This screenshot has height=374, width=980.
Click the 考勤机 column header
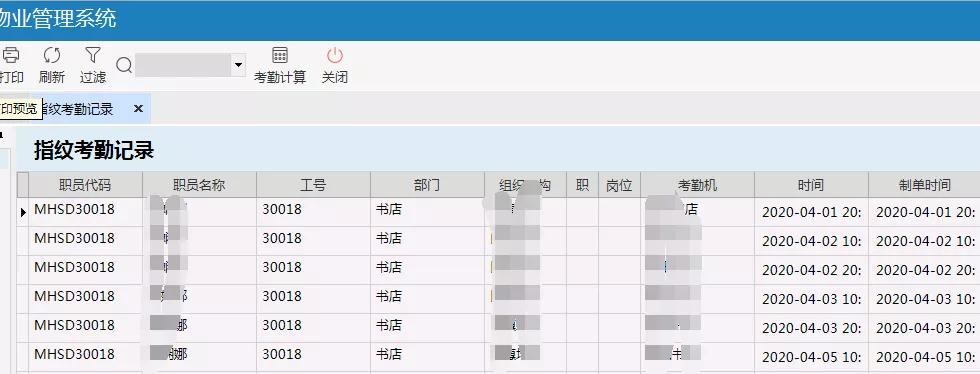coord(698,185)
